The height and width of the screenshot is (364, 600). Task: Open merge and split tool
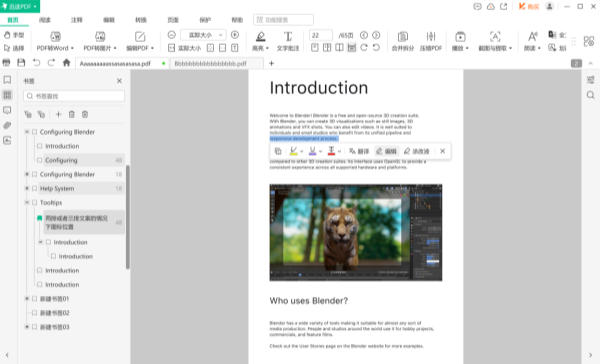pyautogui.click(x=403, y=41)
